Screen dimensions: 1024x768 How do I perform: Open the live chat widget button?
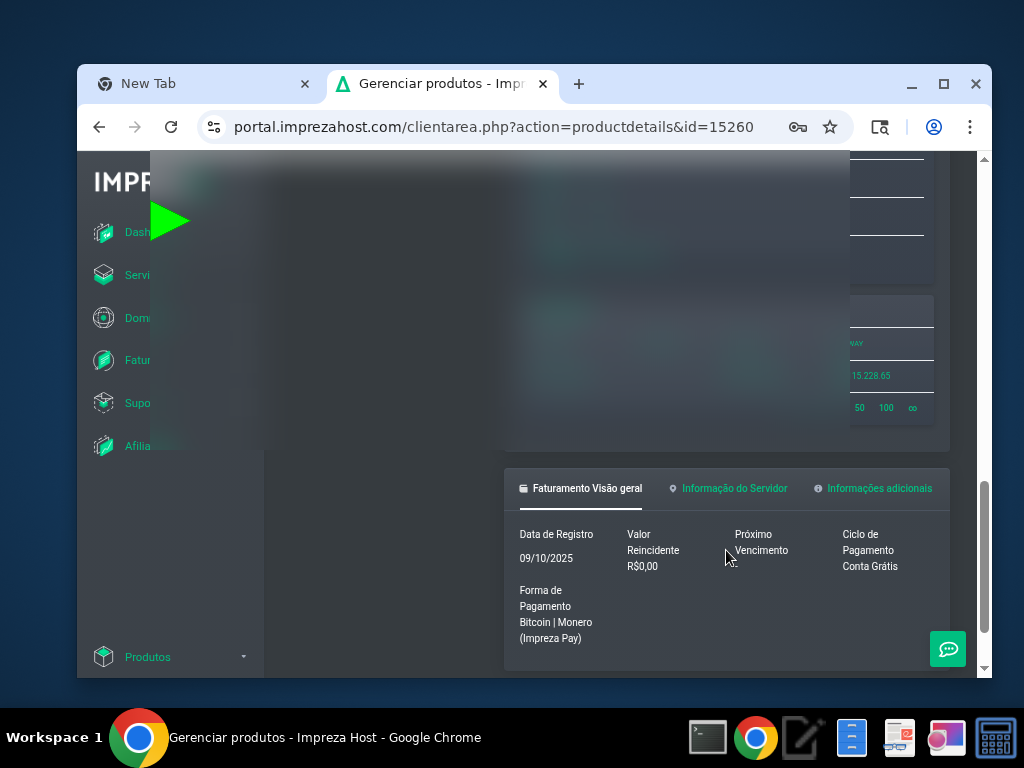coord(948,649)
